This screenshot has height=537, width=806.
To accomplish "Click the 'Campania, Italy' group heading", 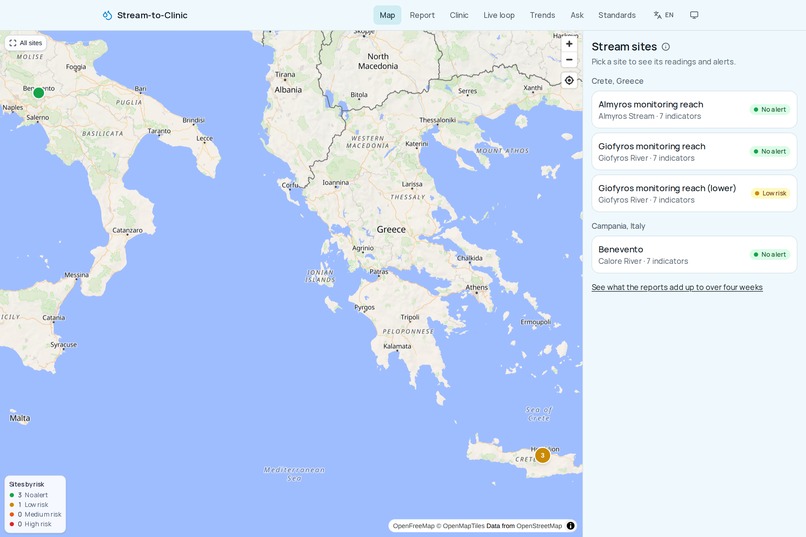I will tap(618, 226).
